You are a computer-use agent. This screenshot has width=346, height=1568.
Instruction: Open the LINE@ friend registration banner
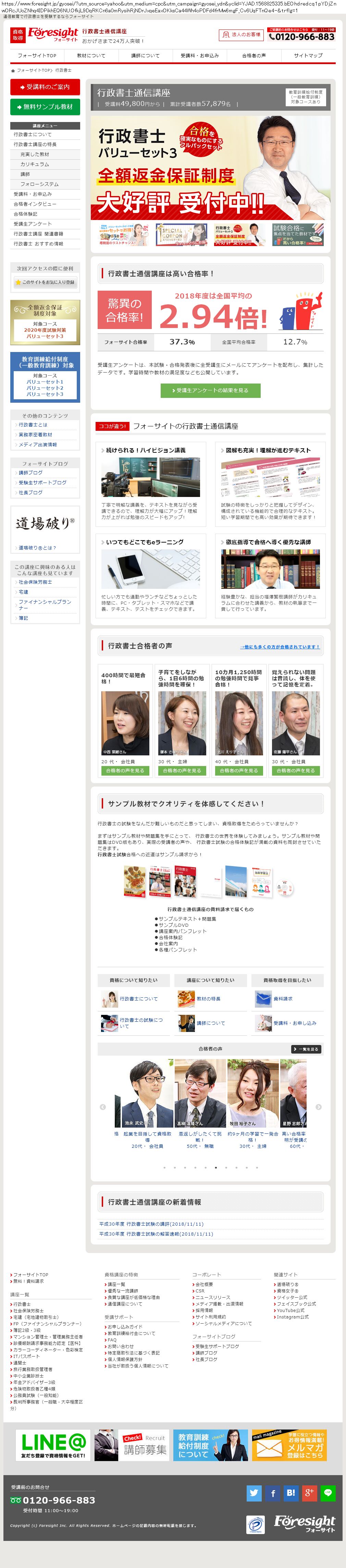click(53, 1445)
